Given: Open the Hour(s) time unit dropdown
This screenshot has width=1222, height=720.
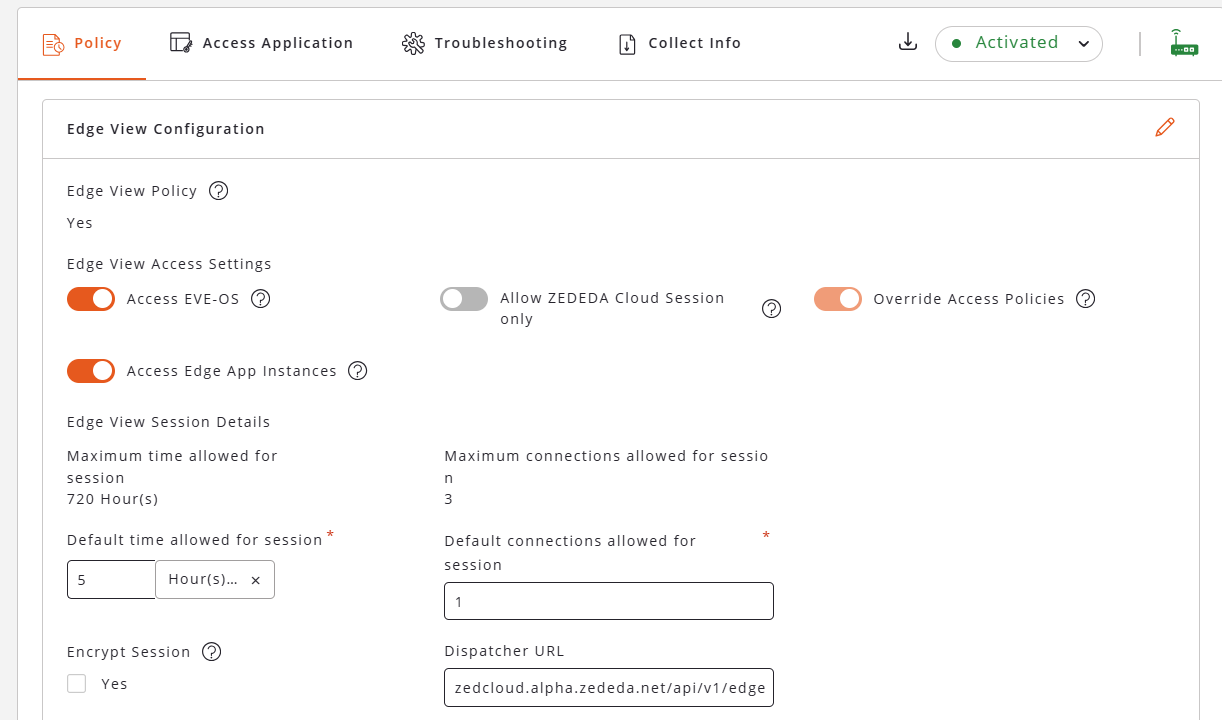Looking at the screenshot, I should [x=204, y=580].
